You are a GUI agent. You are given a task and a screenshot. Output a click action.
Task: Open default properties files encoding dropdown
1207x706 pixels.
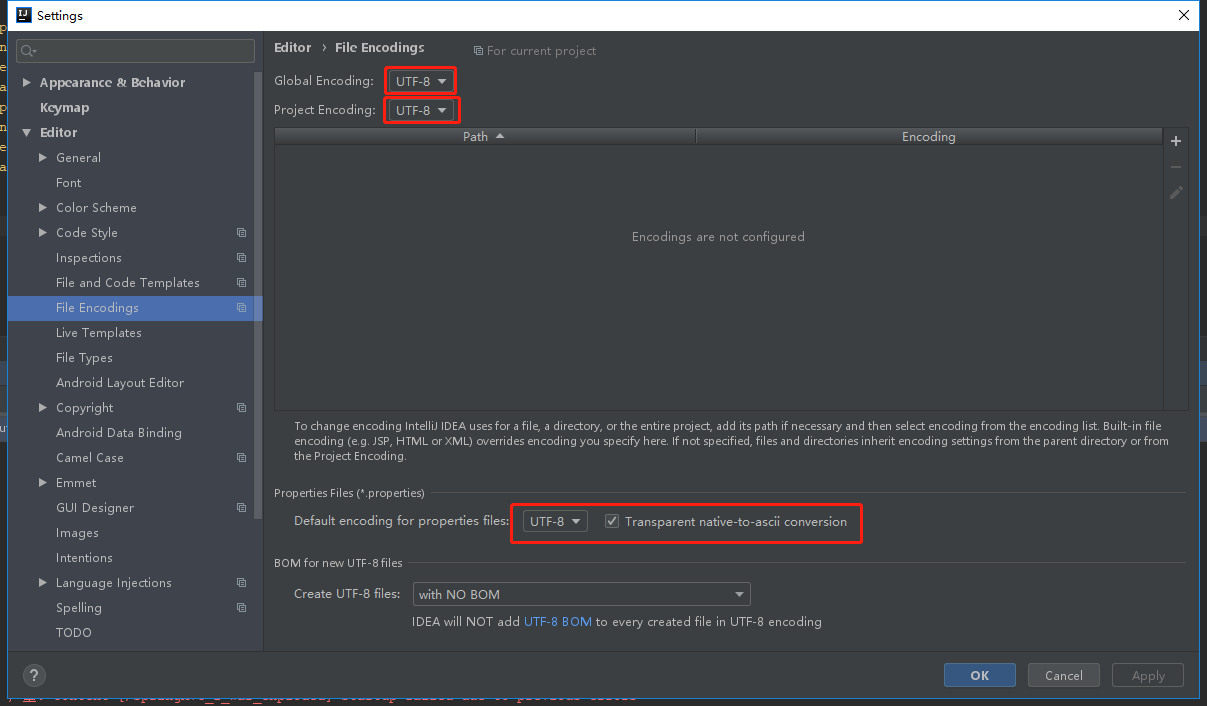555,521
